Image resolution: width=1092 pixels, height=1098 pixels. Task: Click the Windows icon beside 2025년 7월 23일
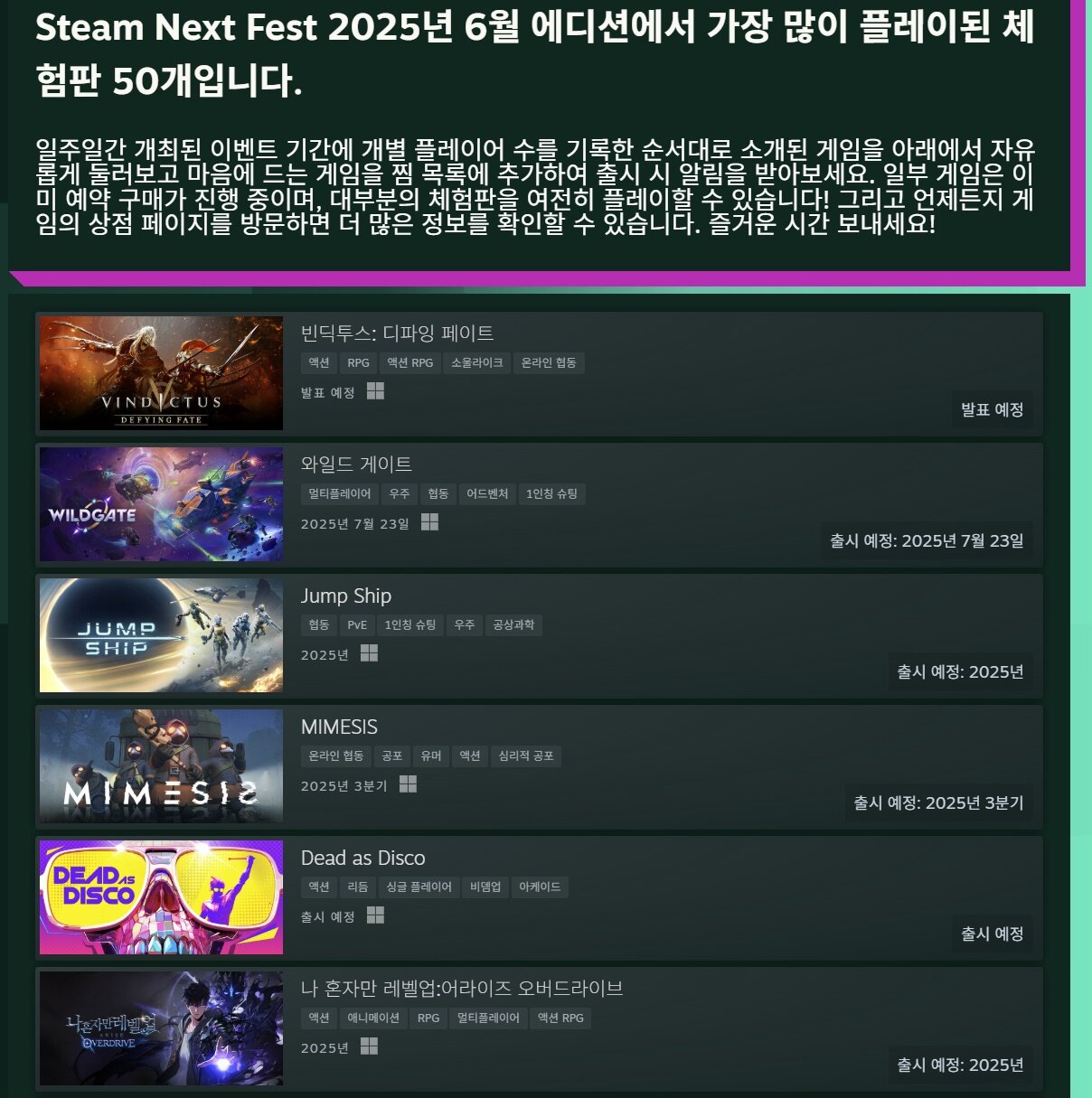point(429,522)
